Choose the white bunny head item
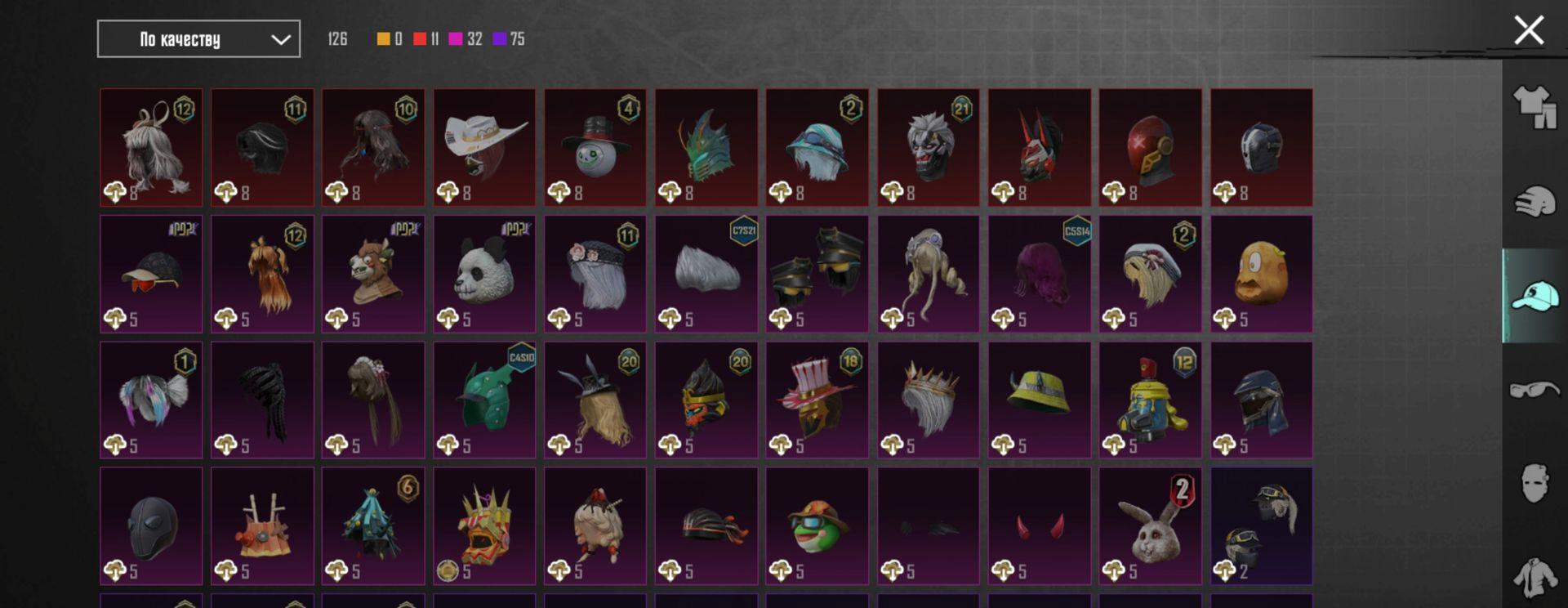Screen dimensions: 1568x608 (1150, 526)
